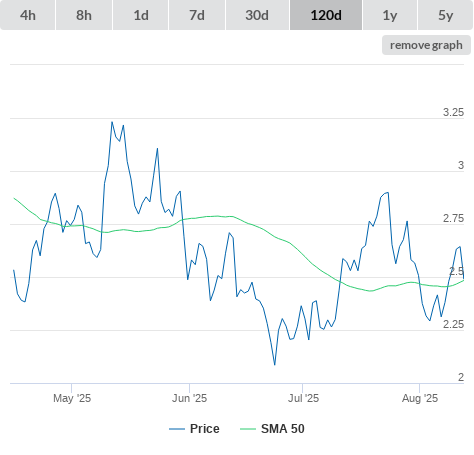Image resolution: width=474 pixels, height=455 pixels.
Task: Click the Jul '25 axis label
Action: (303, 398)
